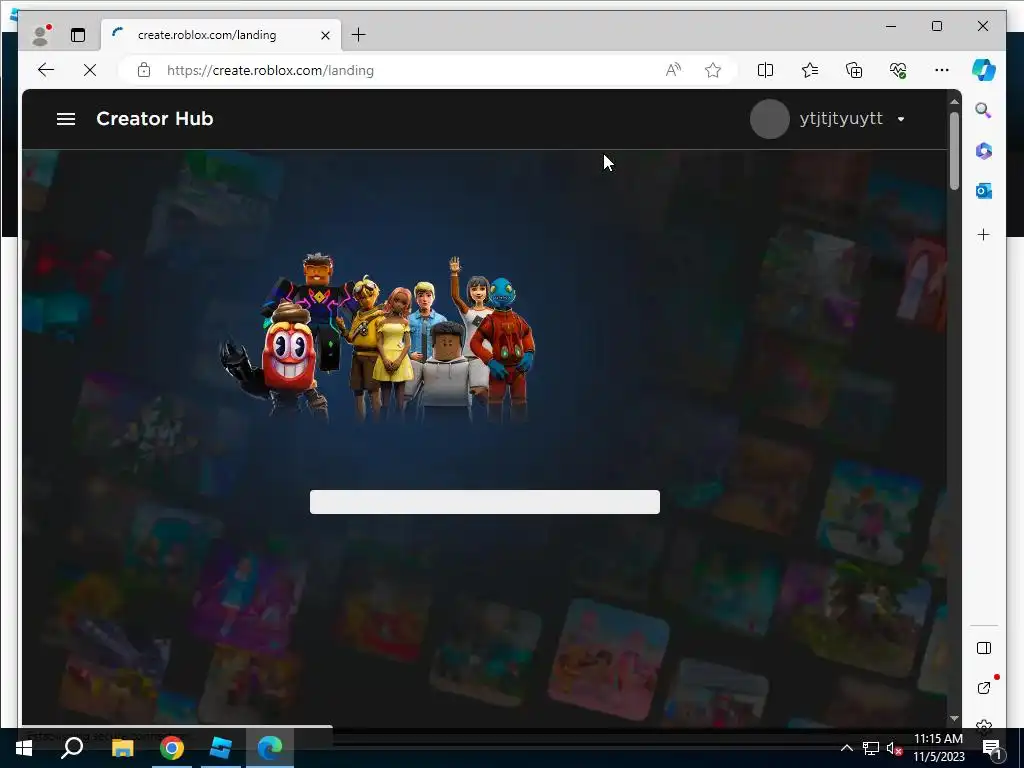Show hidden system tray icons

click(846, 748)
